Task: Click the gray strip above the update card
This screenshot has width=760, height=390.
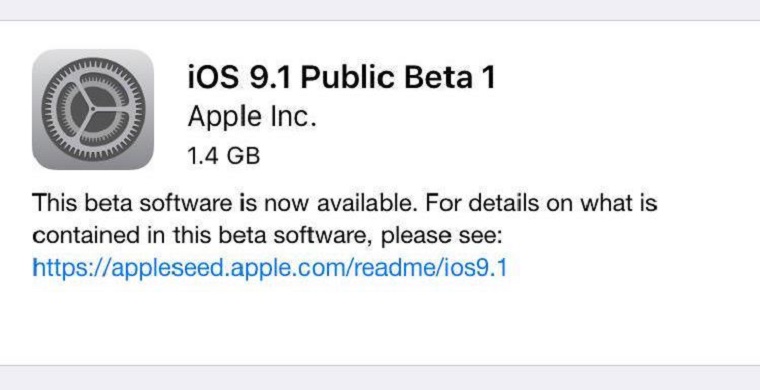Action: click(380, 10)
